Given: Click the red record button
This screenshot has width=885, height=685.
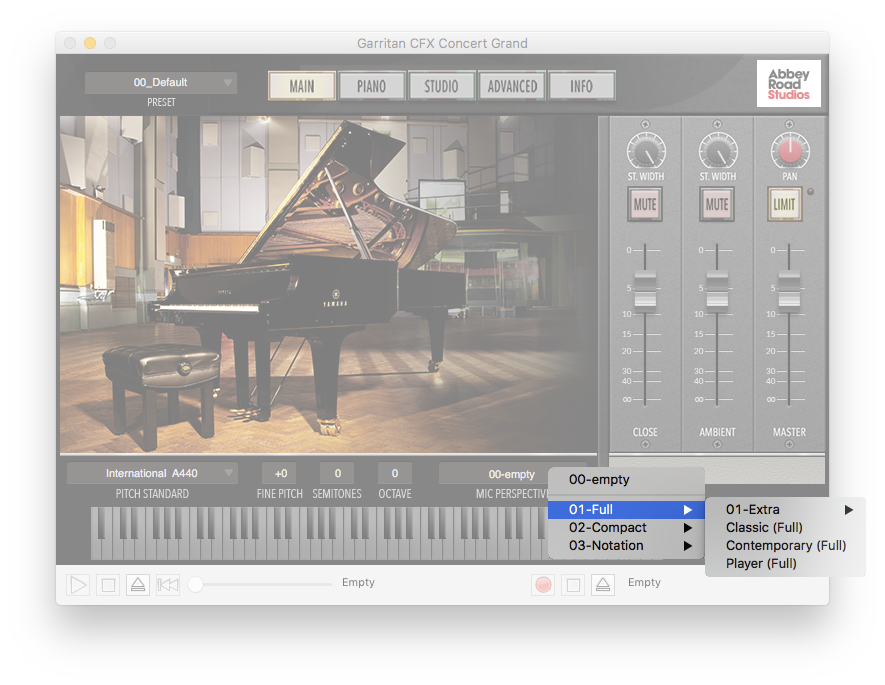Looking at the screenshot, I should click(543, 585).
